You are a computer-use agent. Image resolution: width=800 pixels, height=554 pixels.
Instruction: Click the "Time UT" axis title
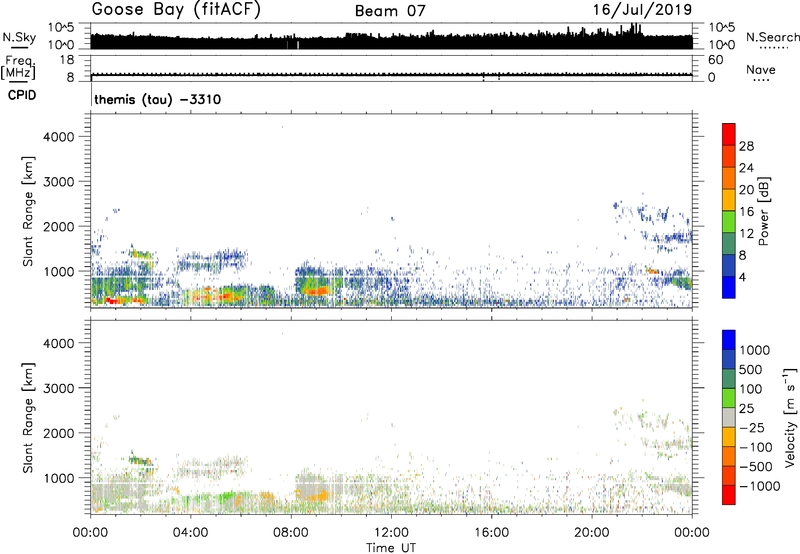tap(391, 548)
